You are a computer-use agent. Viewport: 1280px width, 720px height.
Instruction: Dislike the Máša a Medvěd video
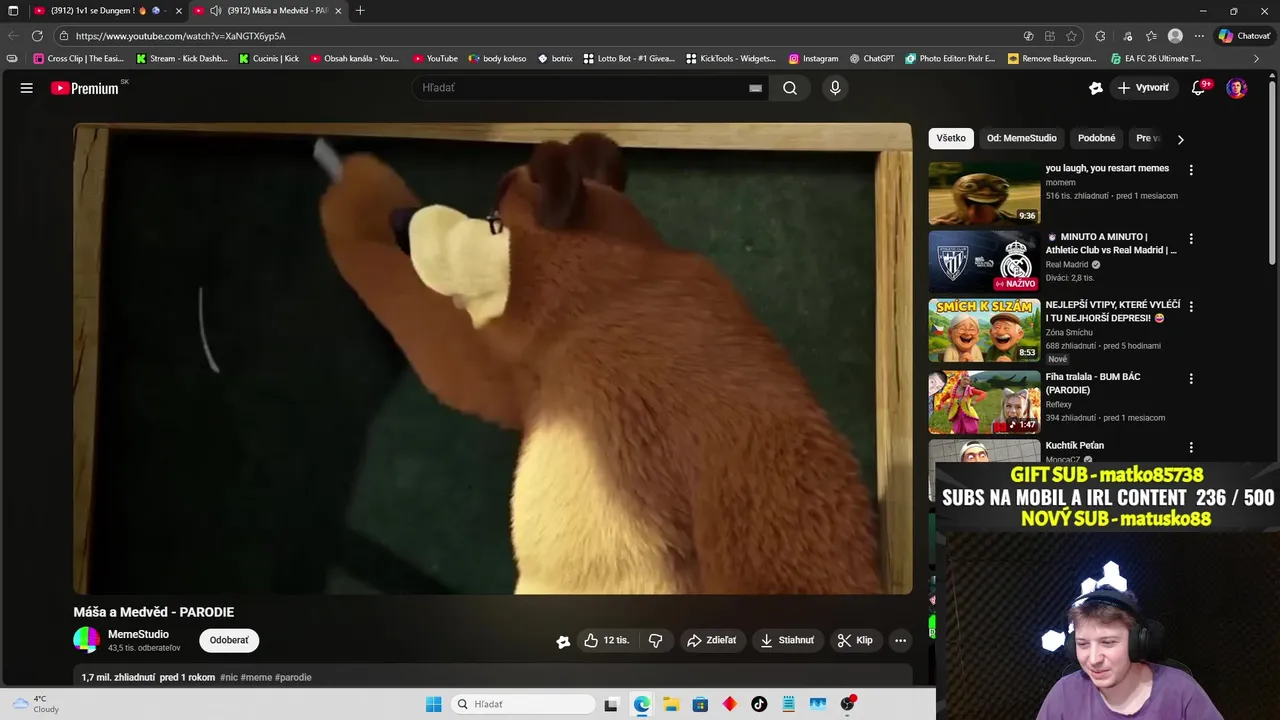click(656, 640)
